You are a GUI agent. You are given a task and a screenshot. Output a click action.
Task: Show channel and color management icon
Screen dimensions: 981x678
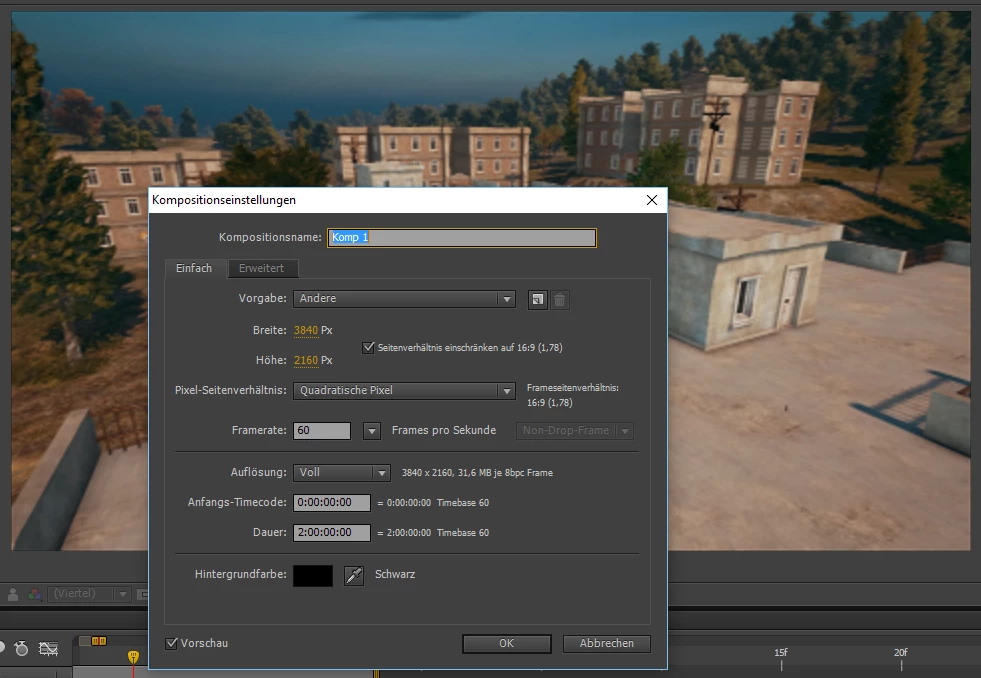coord(34,594)
